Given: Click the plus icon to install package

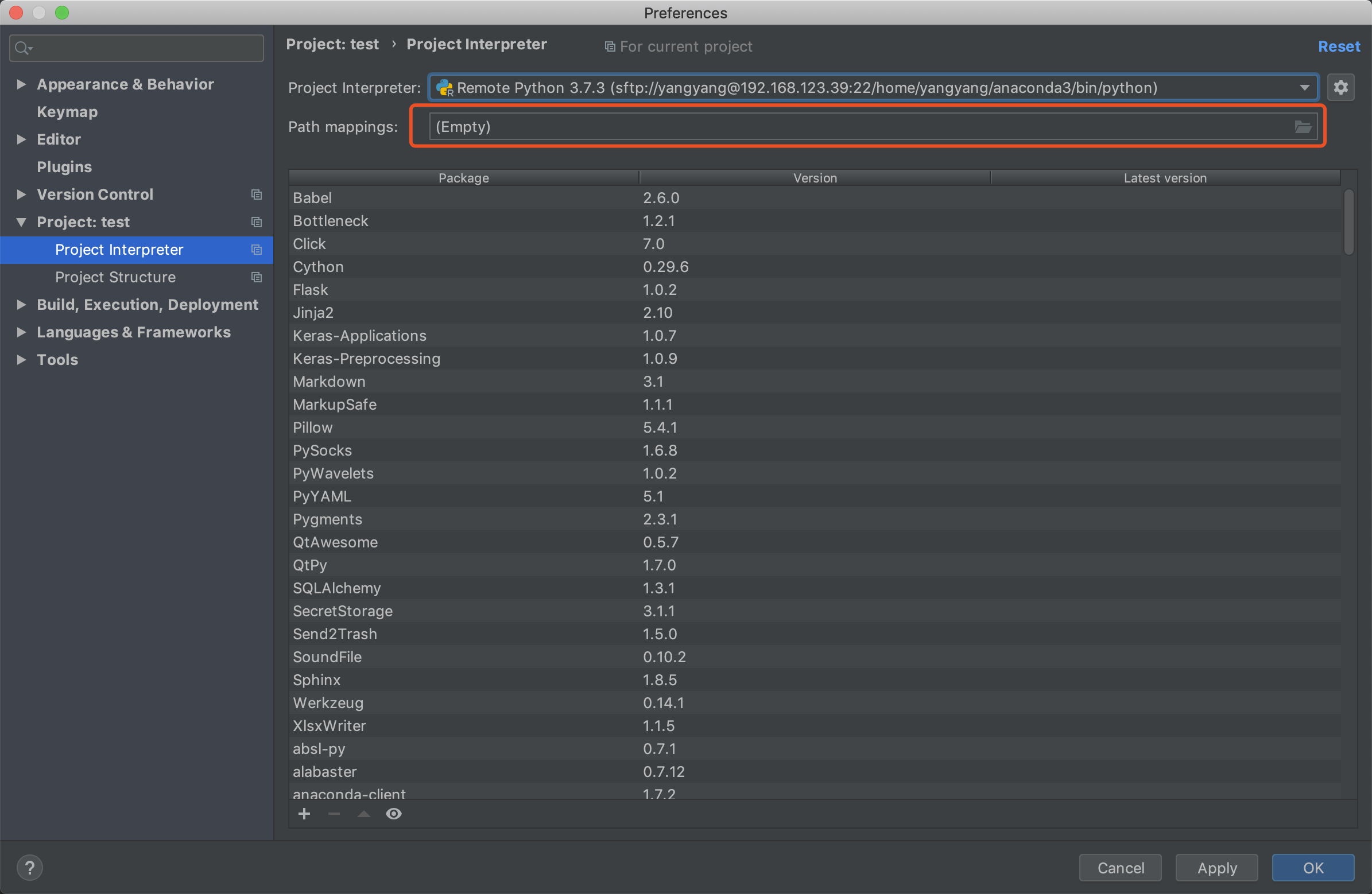Looking at the screenshot, I should (x=304, y=813).
